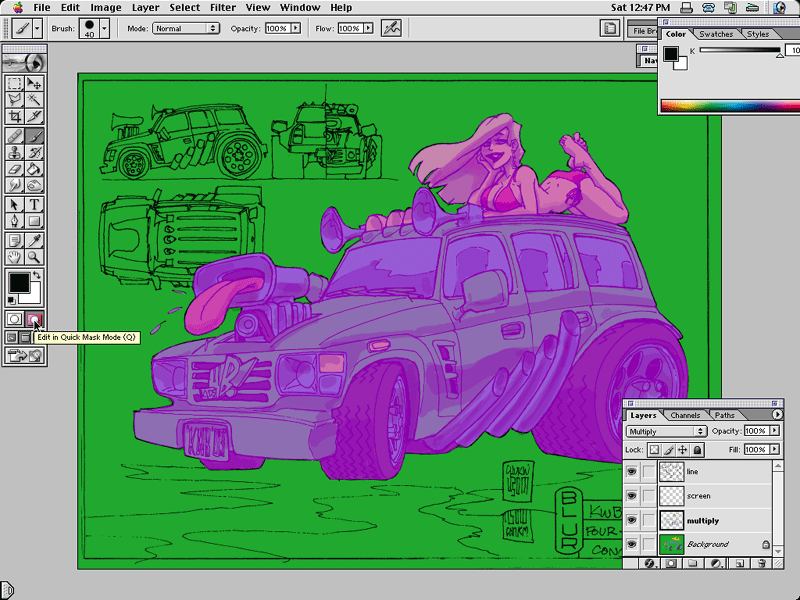Image resolution: width=800 pixels, height=600 pixels.
Task: Open the Multiply blend mode dropdown
Action: pyautogui.click(x=666, y=431)
